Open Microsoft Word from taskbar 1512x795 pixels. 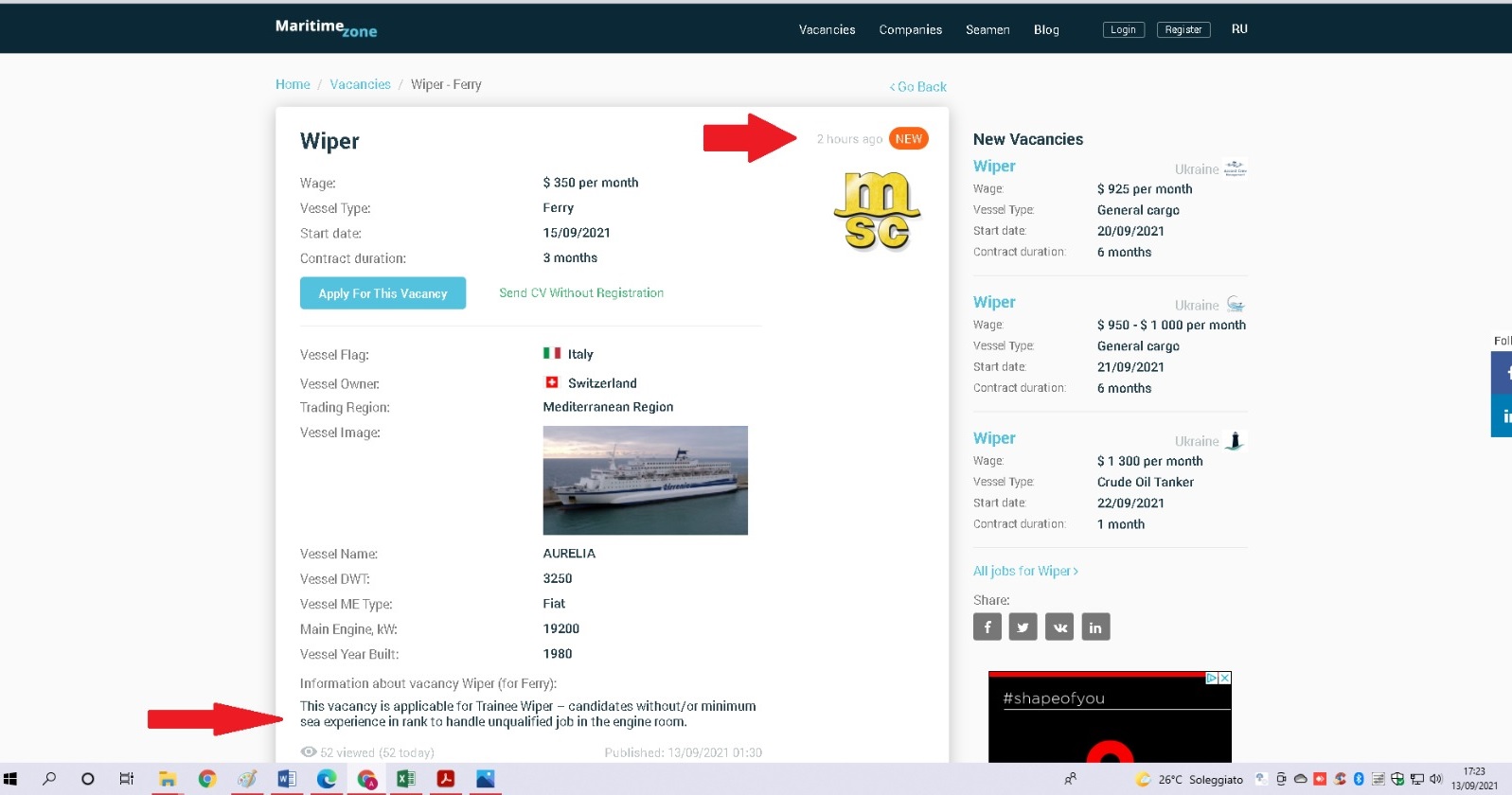tap(286, 779)
